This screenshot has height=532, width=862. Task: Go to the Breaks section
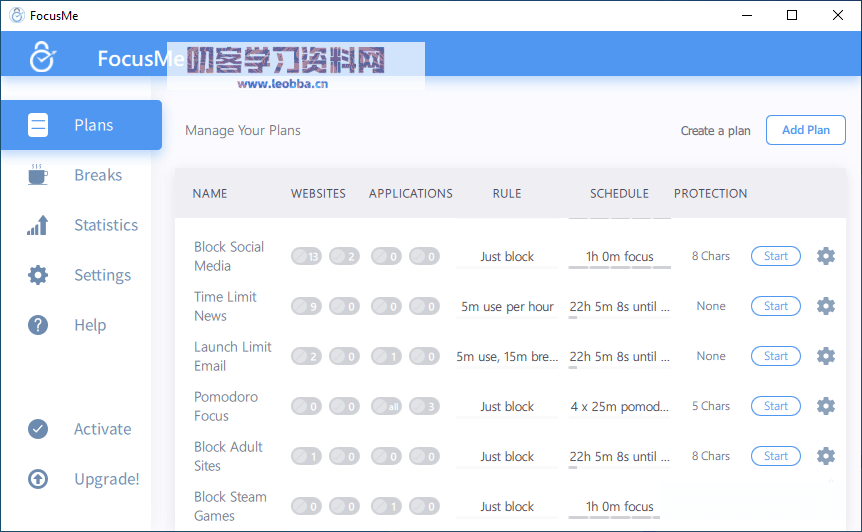point(98,175)
